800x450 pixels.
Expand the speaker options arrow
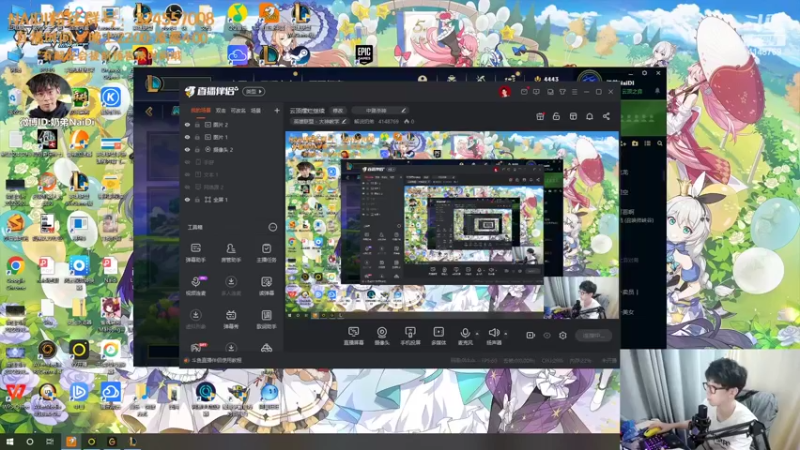506,334
